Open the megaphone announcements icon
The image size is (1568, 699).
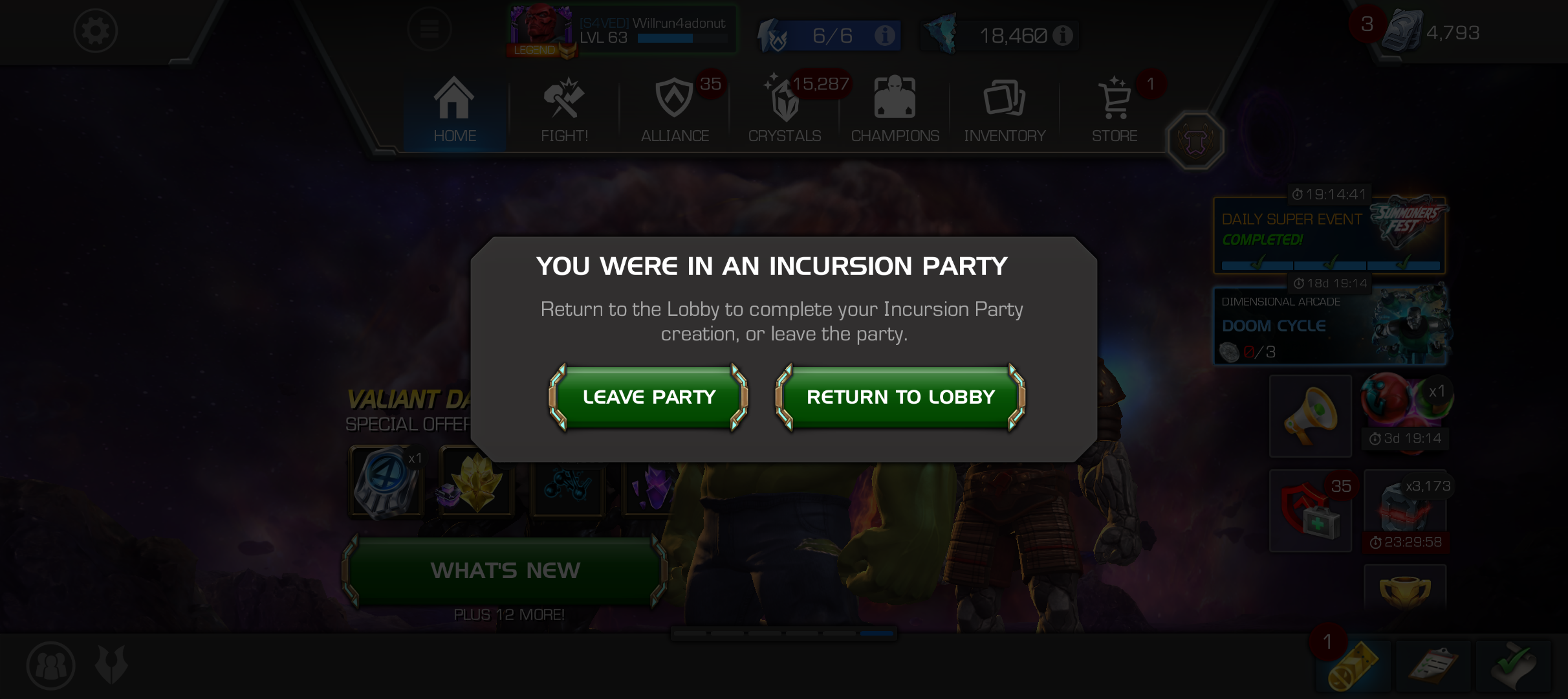1311,416
